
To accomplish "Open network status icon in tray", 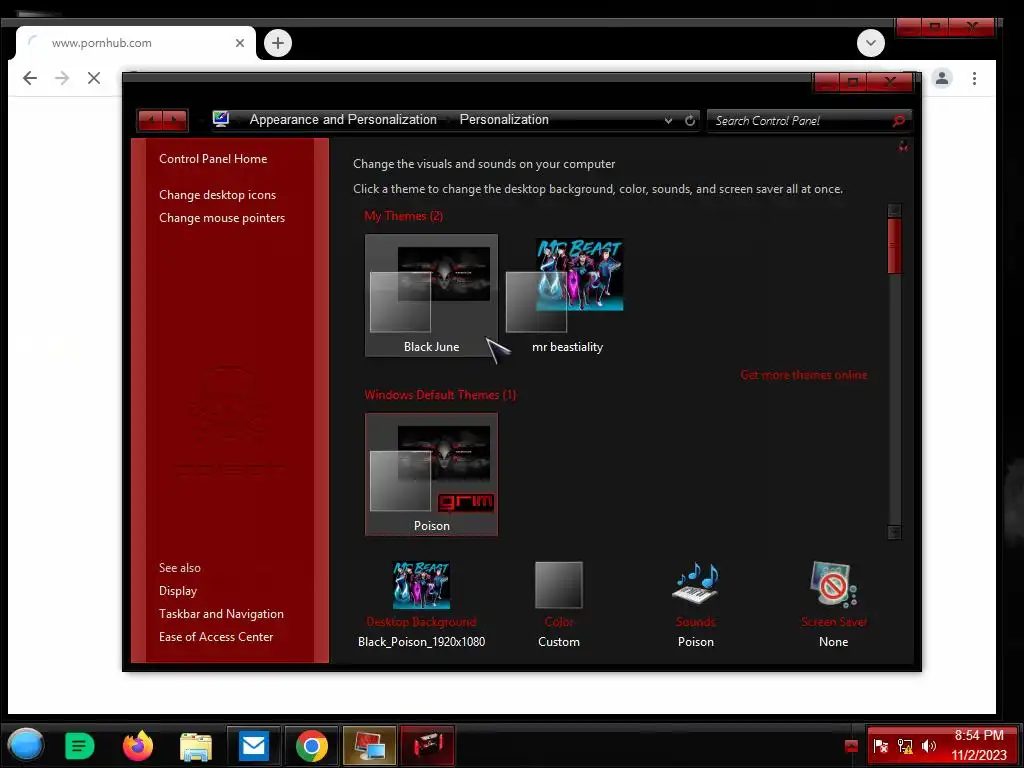I will 905,746.
